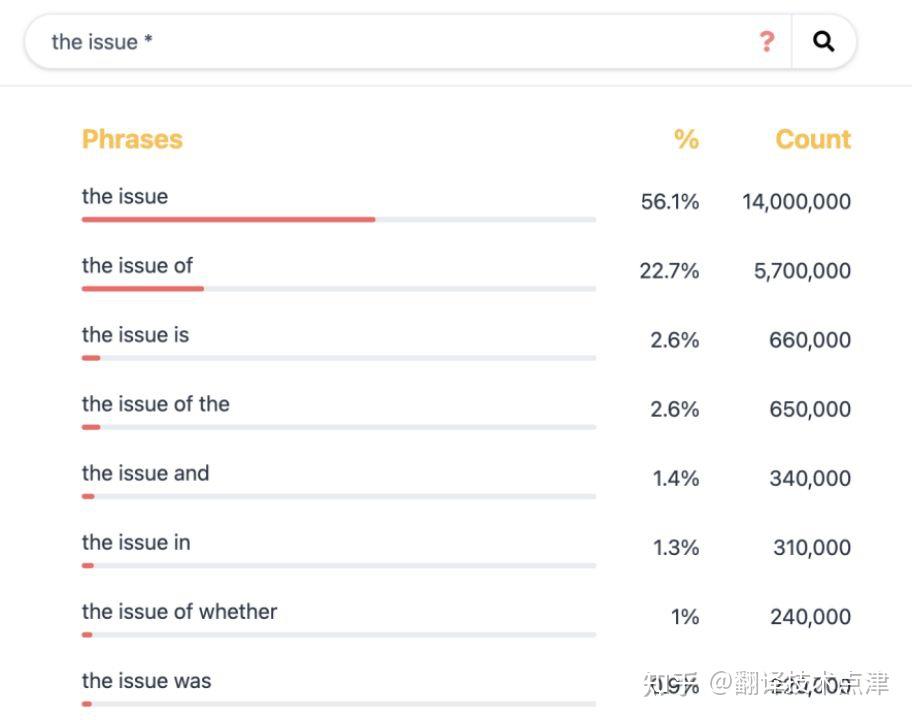912x720 pixels.
Task: Click the Phrases column header
Action: 132,139
